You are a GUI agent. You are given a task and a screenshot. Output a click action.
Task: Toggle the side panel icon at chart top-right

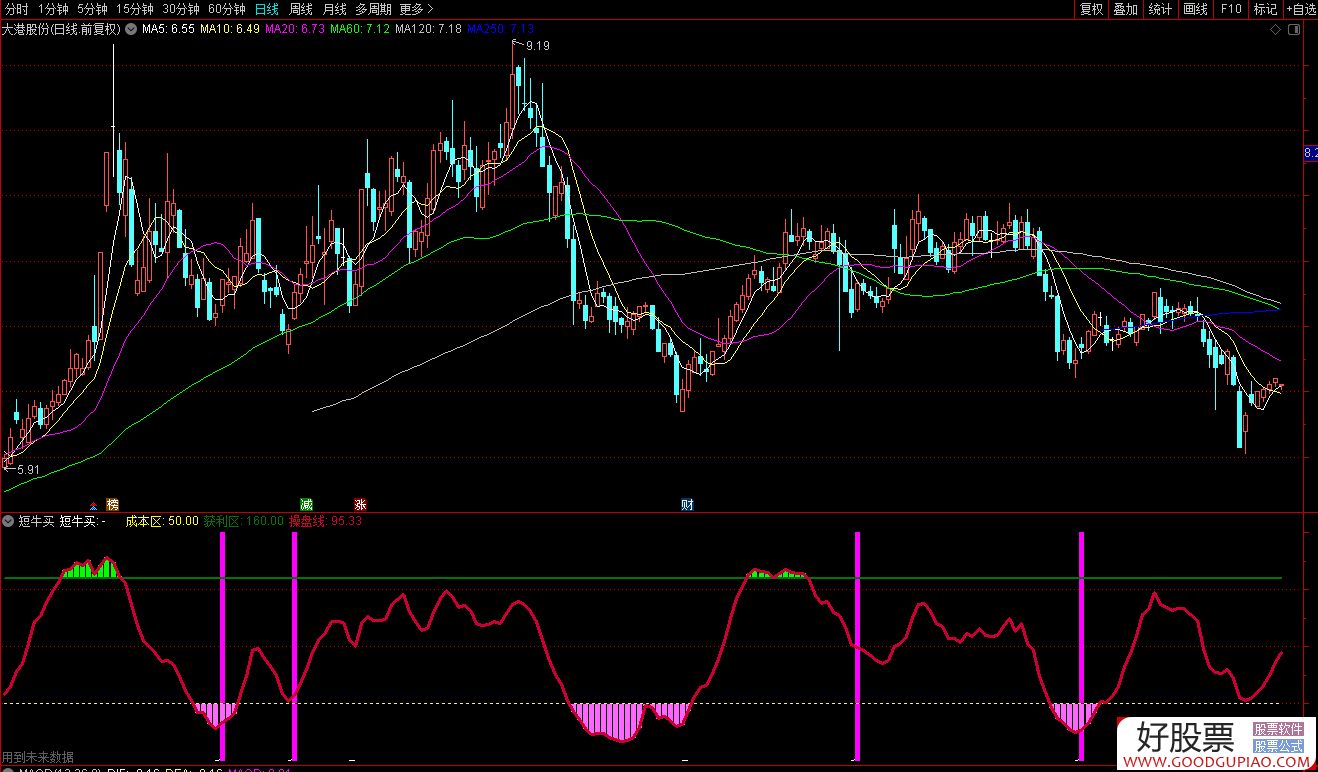pyautogui.click(x=1296, y=30)
